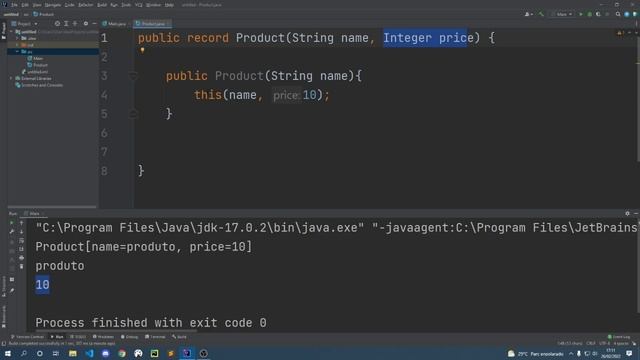The height and width of the screenshot is (360, 640).
Task: Open Project panel settings gear
Action: 86,24
